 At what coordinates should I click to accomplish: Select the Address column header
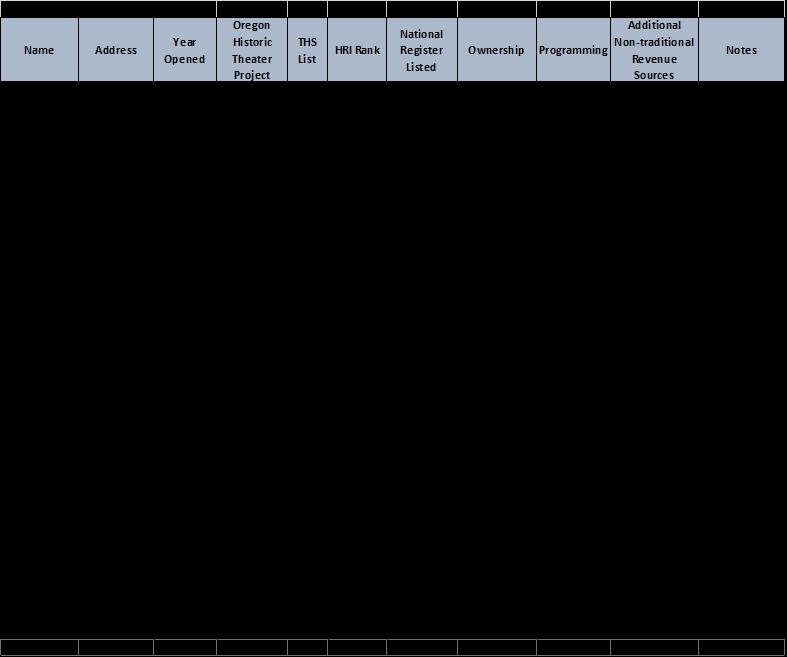pyautogui.click(x=116, y=50)
